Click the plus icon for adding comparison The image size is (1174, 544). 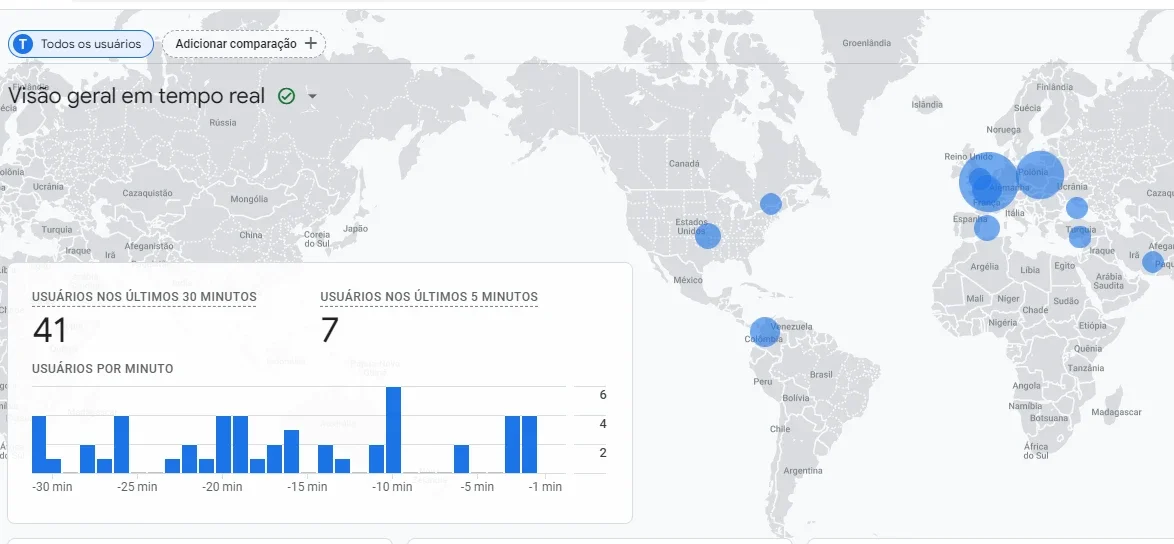coord(311,43)
